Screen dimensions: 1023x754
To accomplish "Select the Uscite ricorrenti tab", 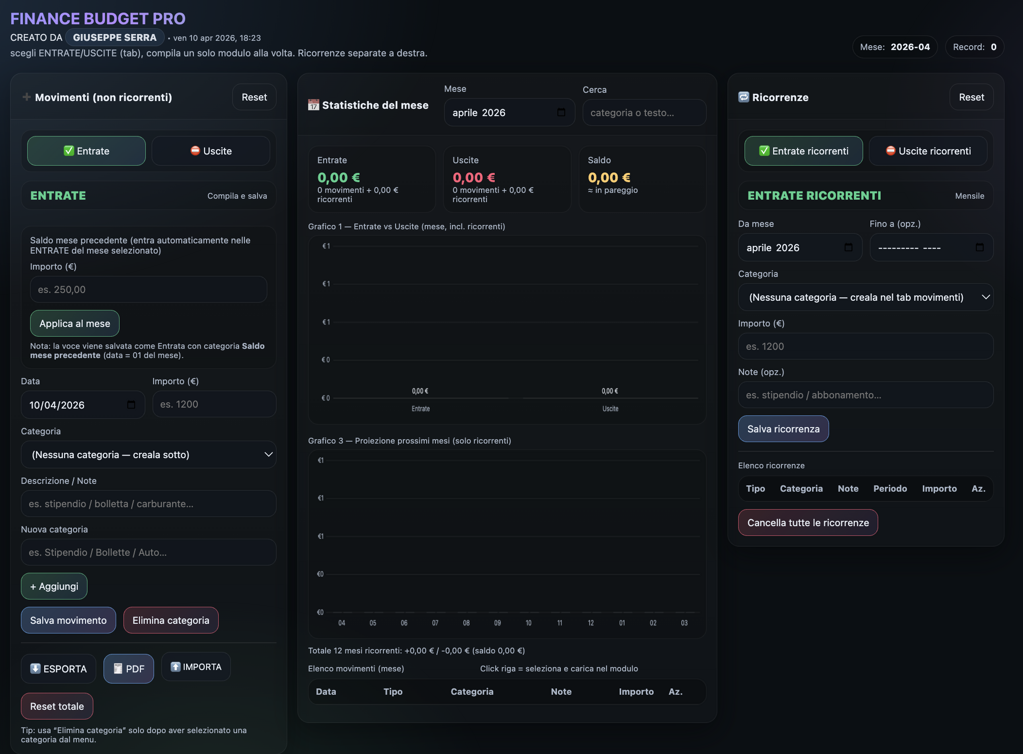I will [928, 151].
